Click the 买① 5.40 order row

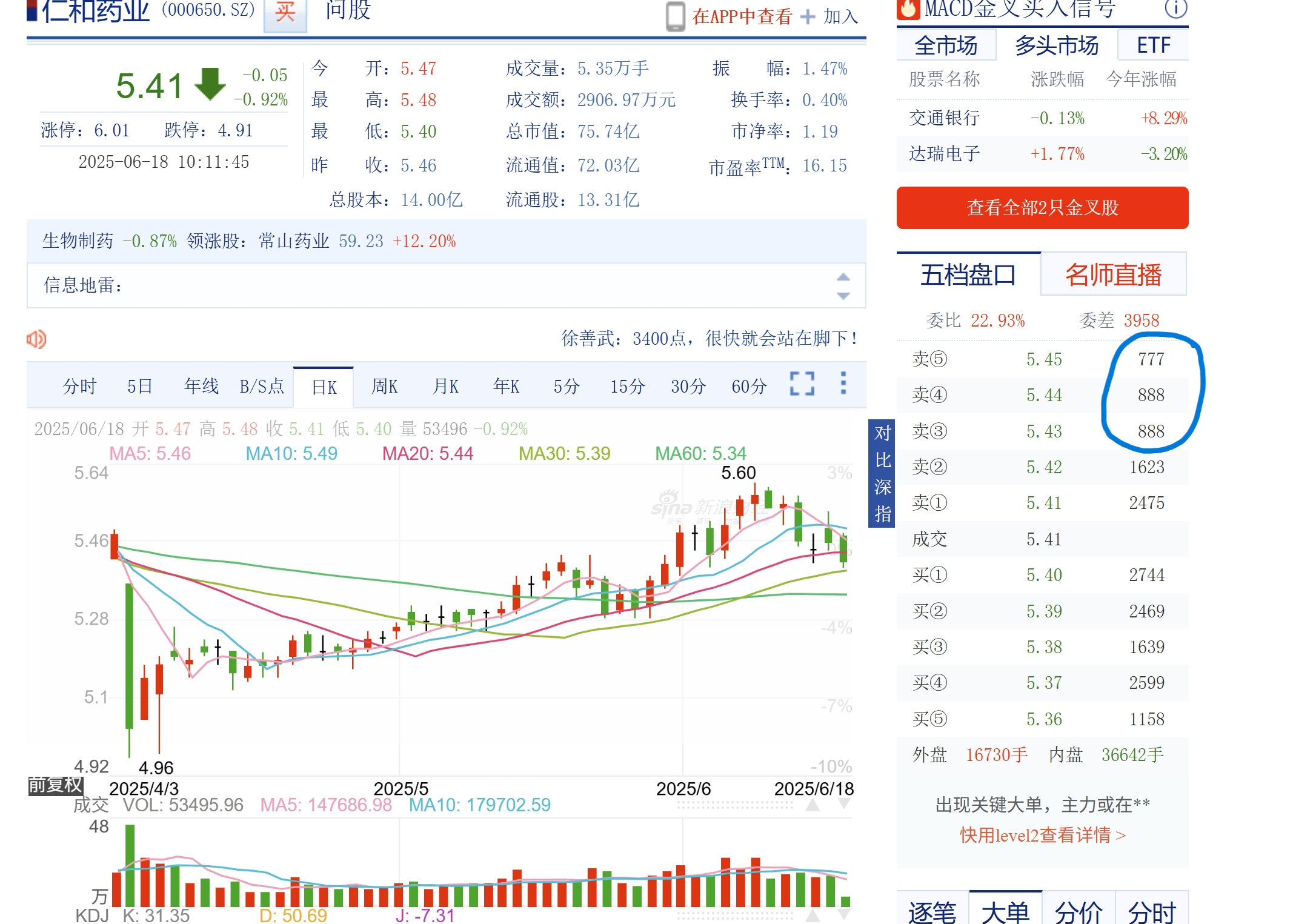tap(1042, 575)
